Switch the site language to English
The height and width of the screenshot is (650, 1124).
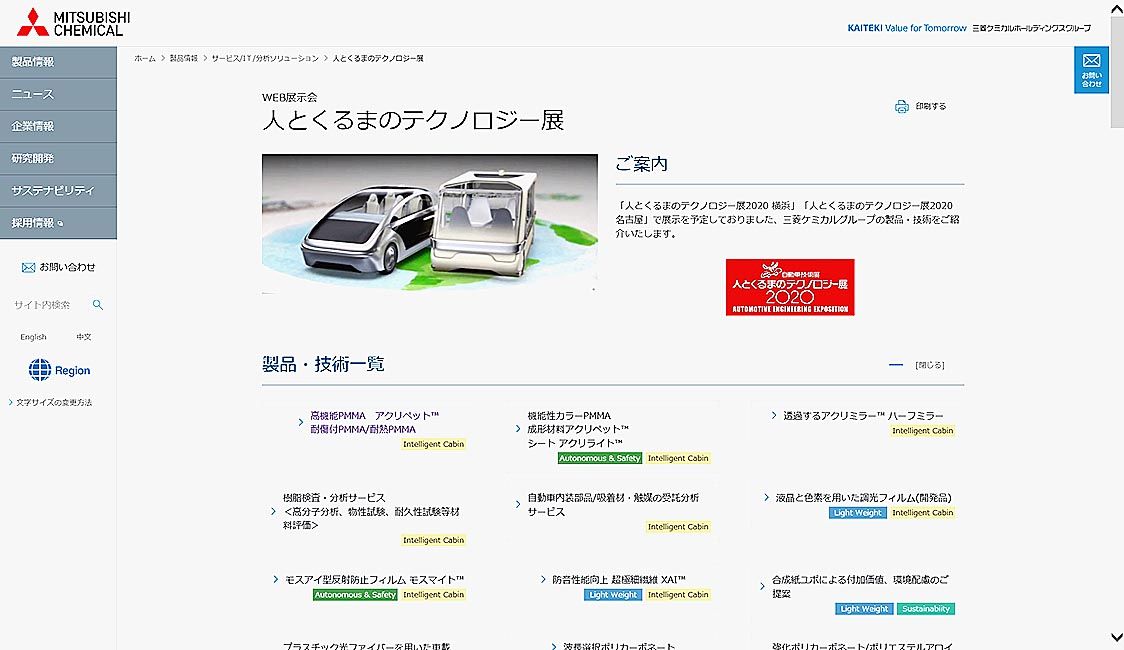coord(33,337)
